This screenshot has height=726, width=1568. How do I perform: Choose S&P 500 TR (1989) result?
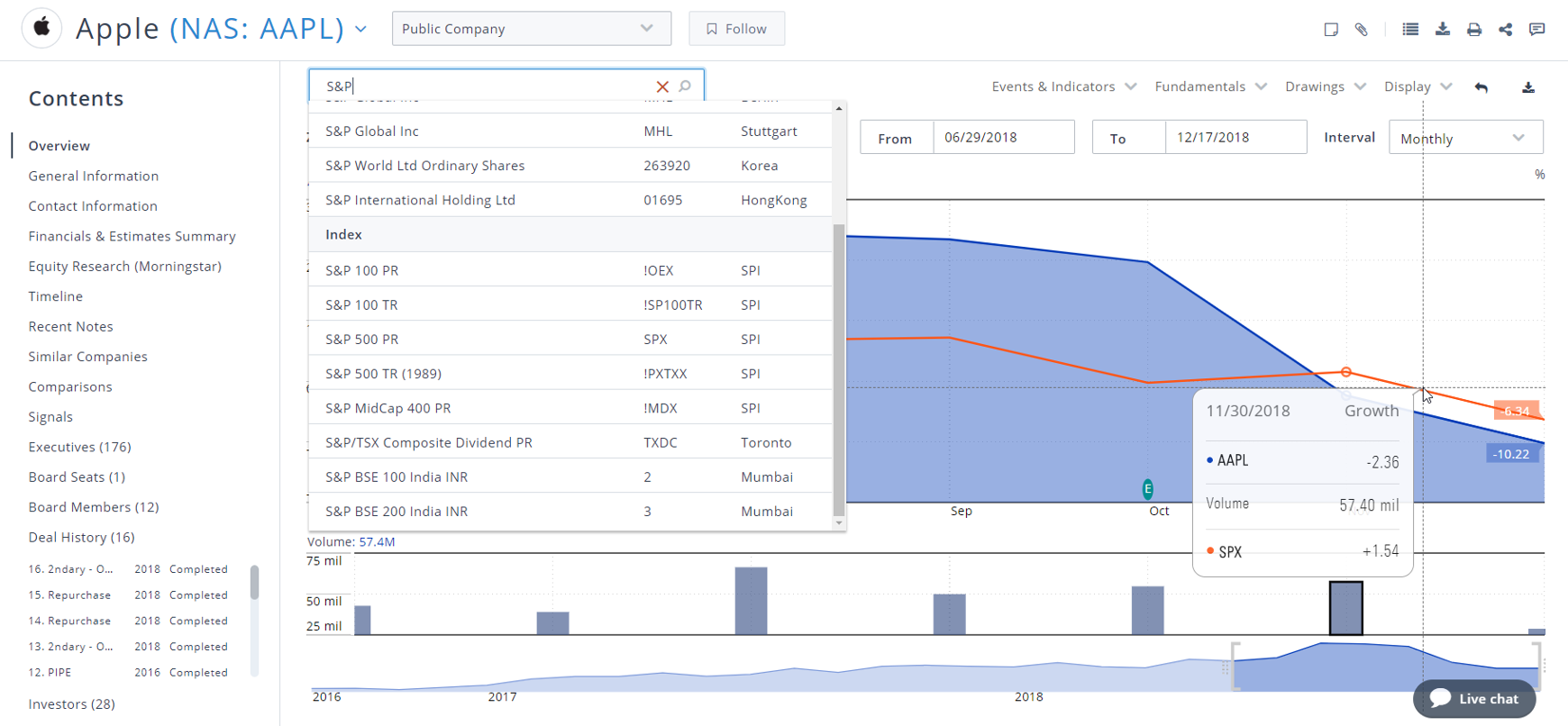click(x=570, y=373)
